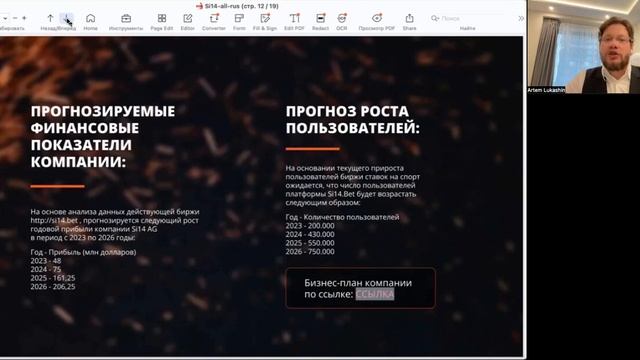Open the OCR tool

point(342,22)
